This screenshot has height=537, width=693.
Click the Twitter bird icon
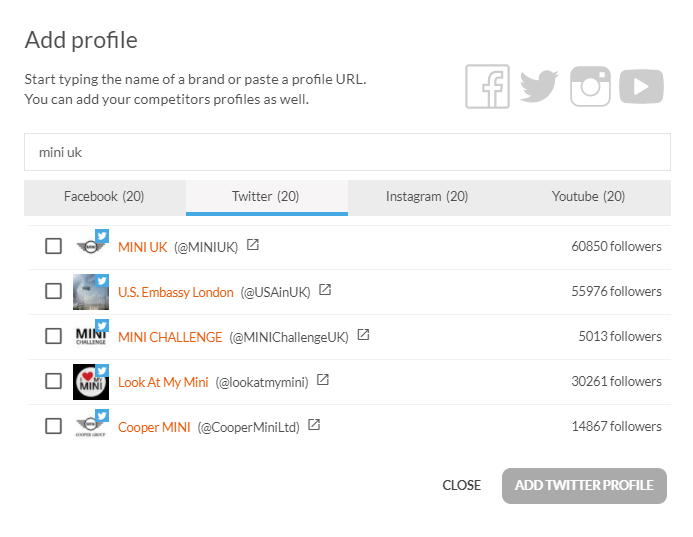539,87
